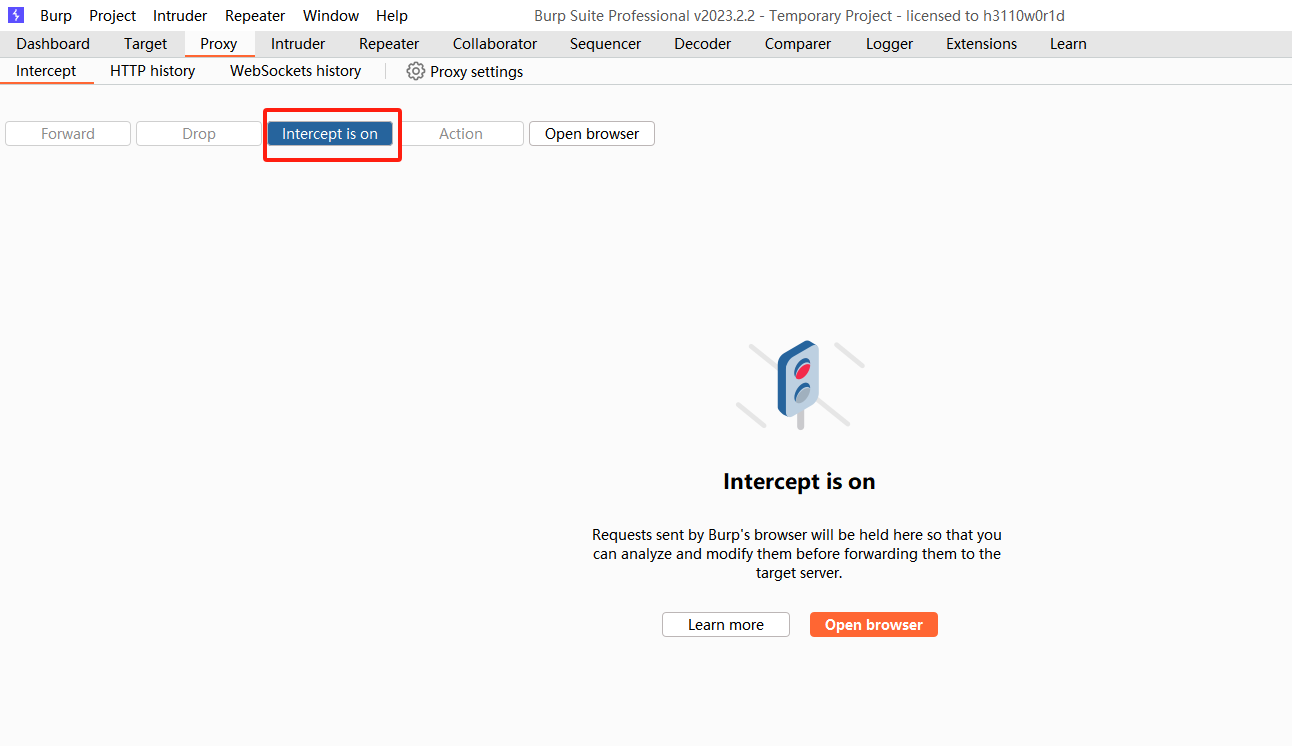
Task: Open the Help menu
Action: [392, 15]
